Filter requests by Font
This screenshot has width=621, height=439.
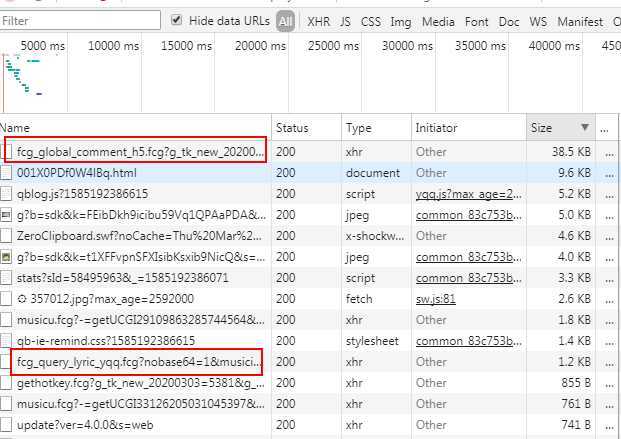click(476, 21)
